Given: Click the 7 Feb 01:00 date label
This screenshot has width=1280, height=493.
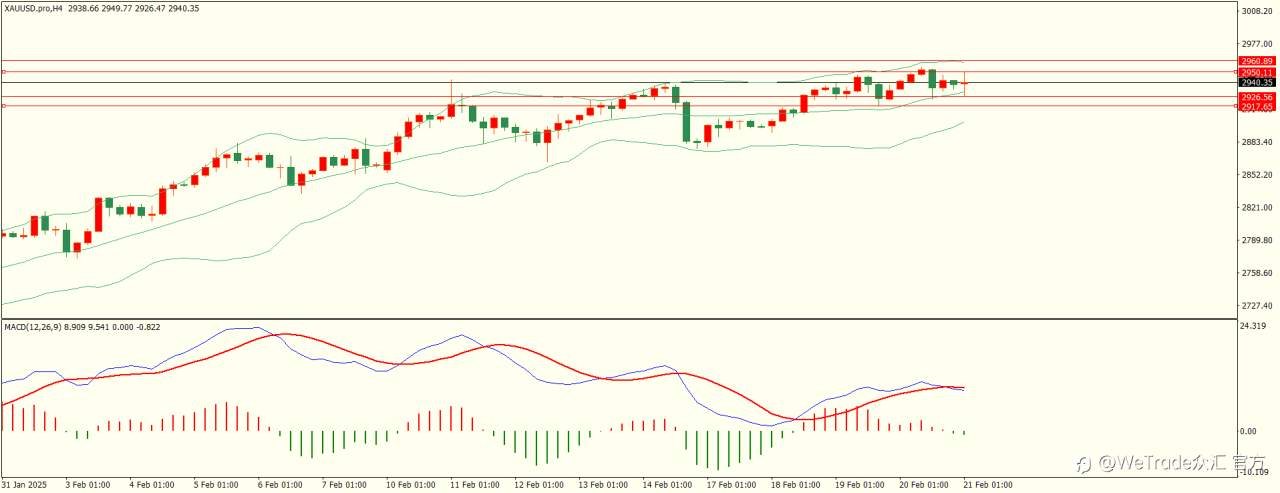Looking at the screenshot, I should 344,485.
